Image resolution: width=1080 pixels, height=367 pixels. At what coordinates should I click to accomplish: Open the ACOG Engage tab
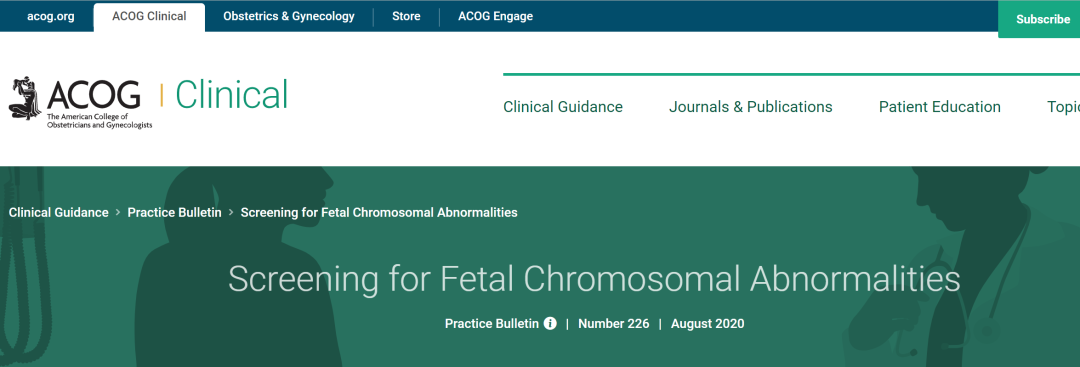click(x=495, y=17)
